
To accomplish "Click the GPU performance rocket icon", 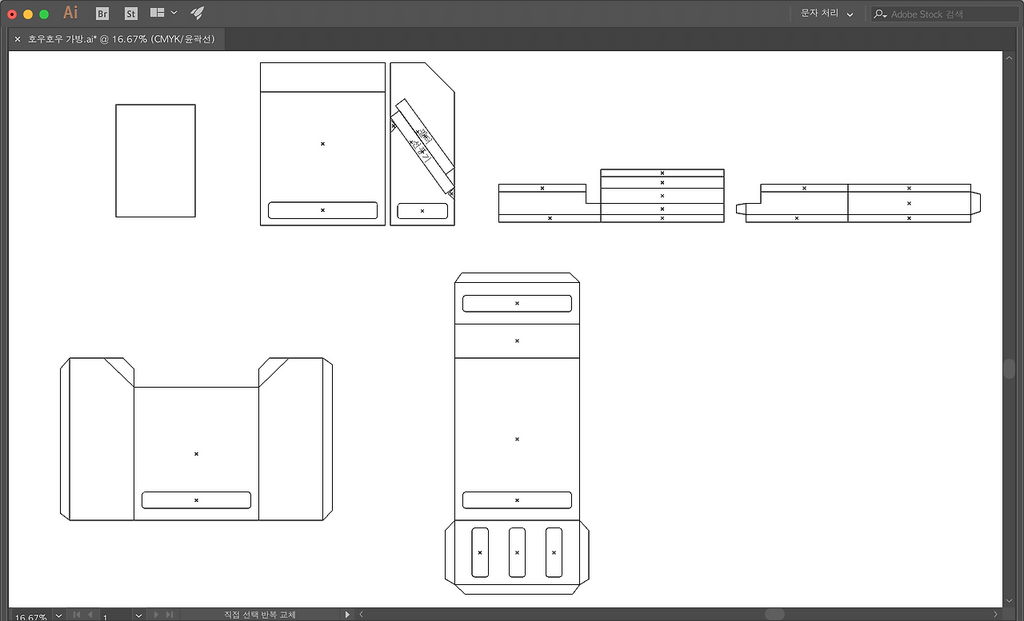I will click(197, 12).
